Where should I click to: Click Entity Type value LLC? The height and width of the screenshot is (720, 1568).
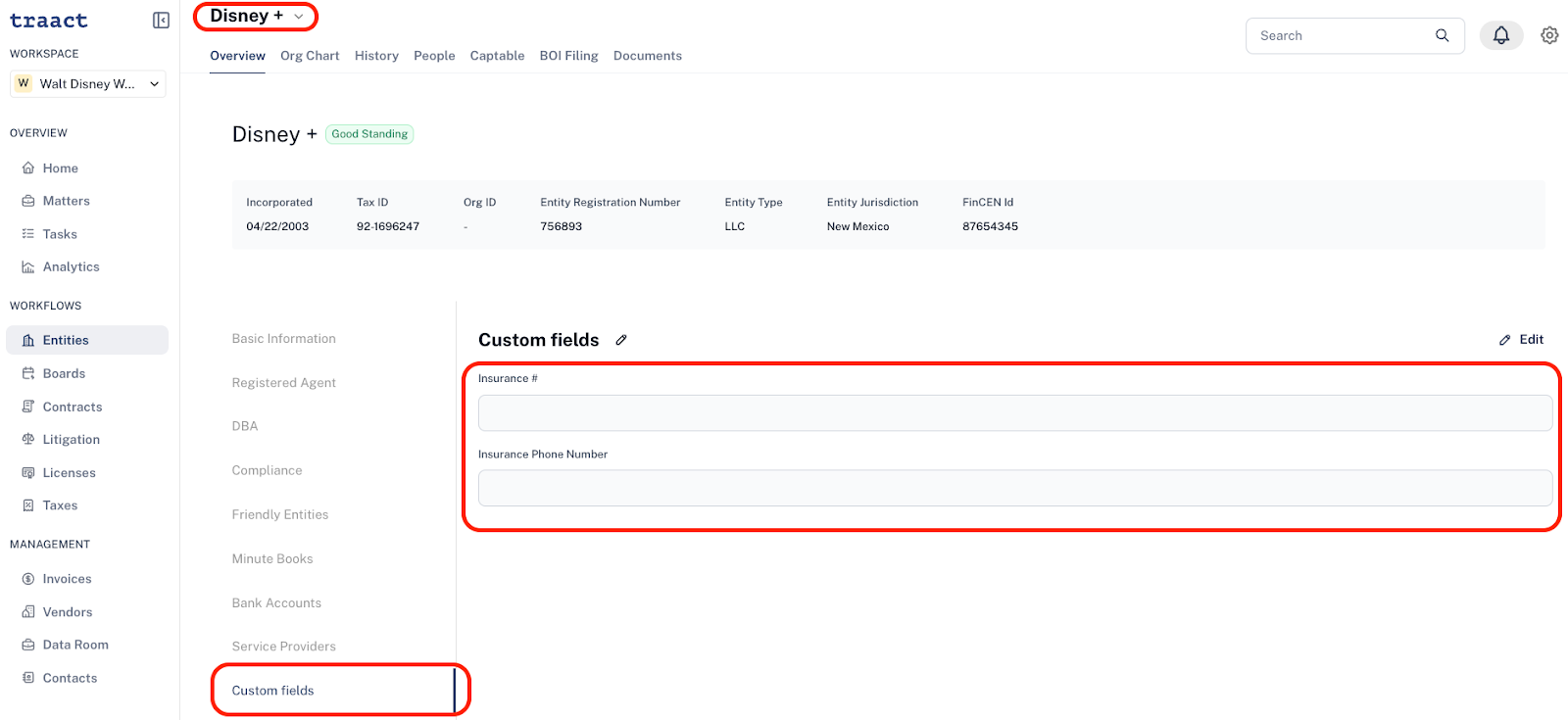point(735,226)
